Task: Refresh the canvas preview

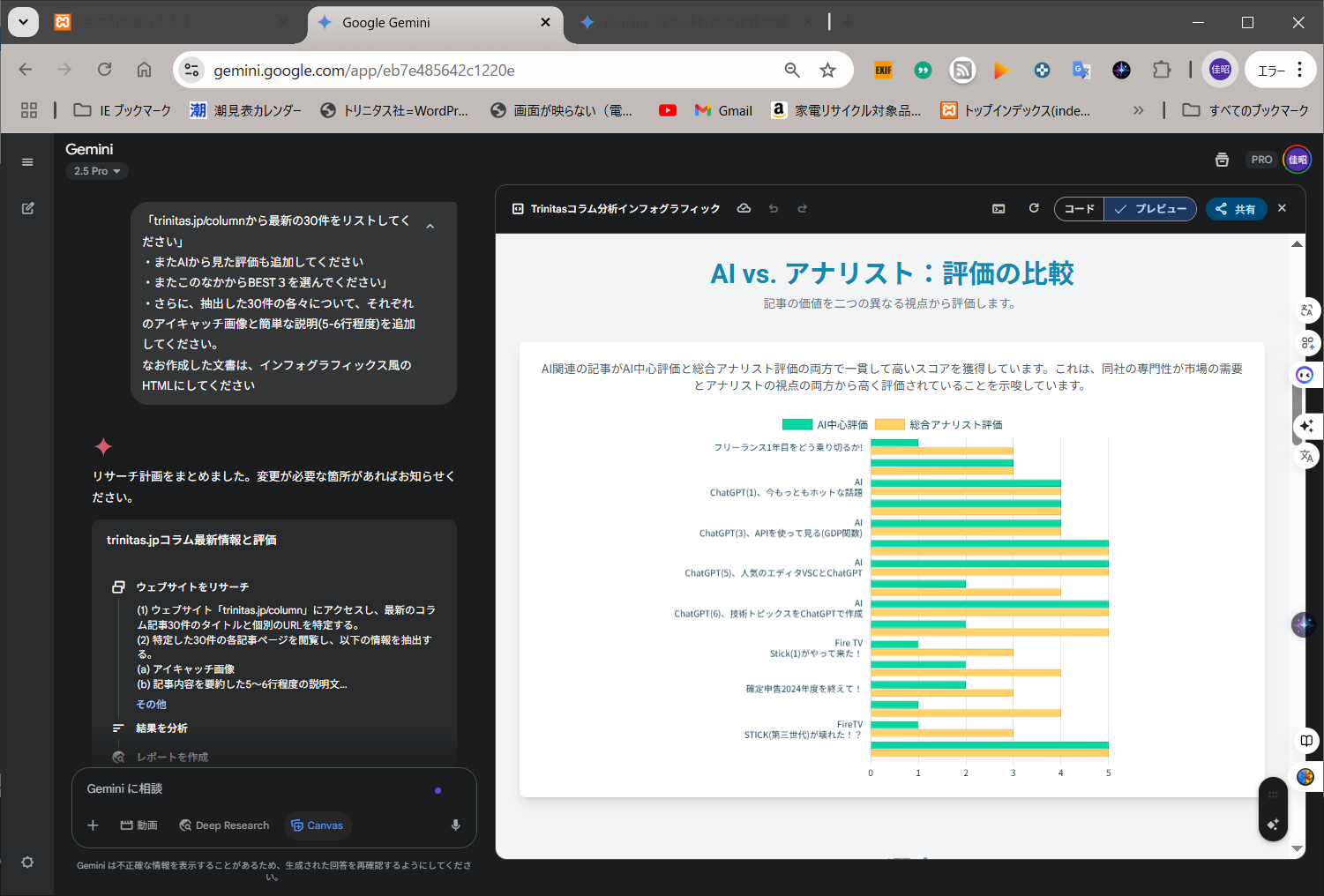Action: pyautogui.click(x=1034, y=209)
